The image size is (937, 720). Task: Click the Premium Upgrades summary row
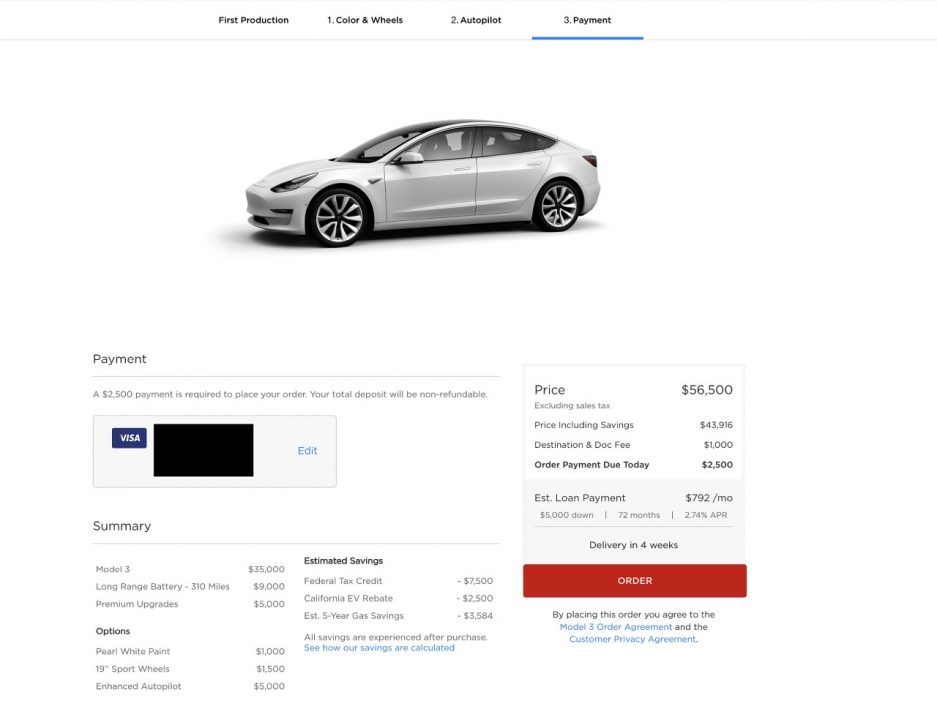190,603
